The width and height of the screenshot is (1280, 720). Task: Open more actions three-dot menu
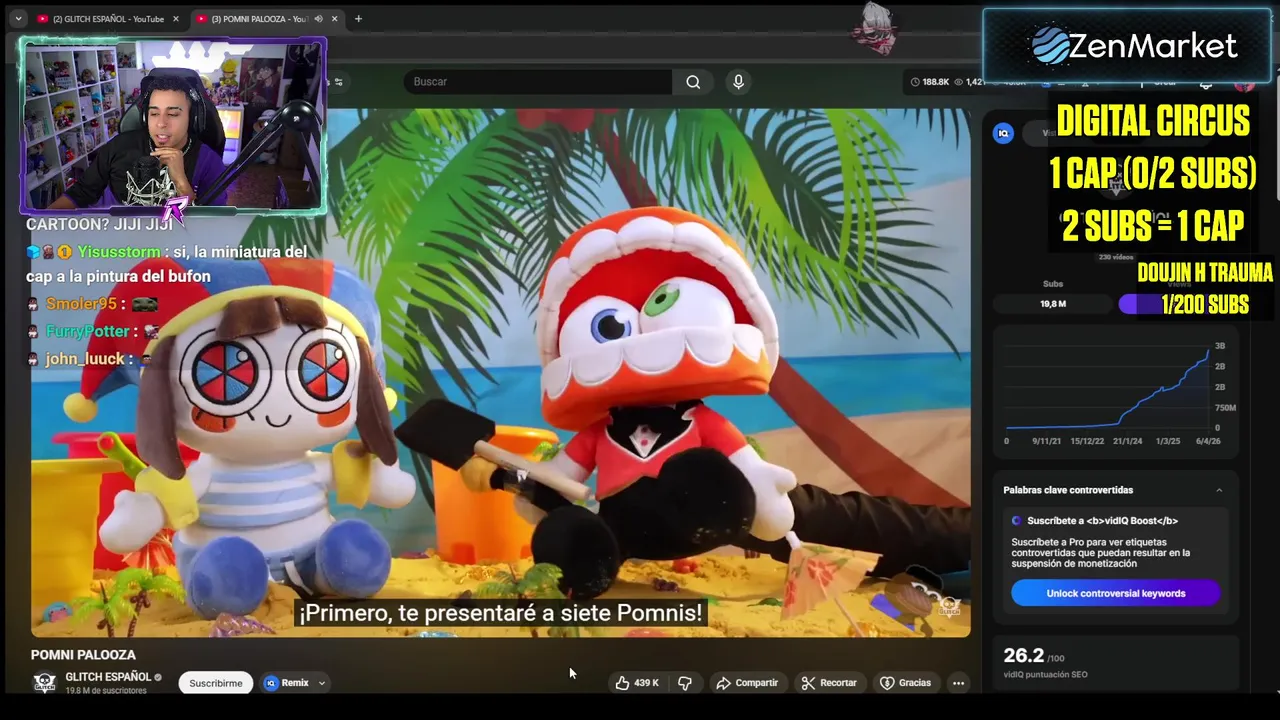coord(958,683)
